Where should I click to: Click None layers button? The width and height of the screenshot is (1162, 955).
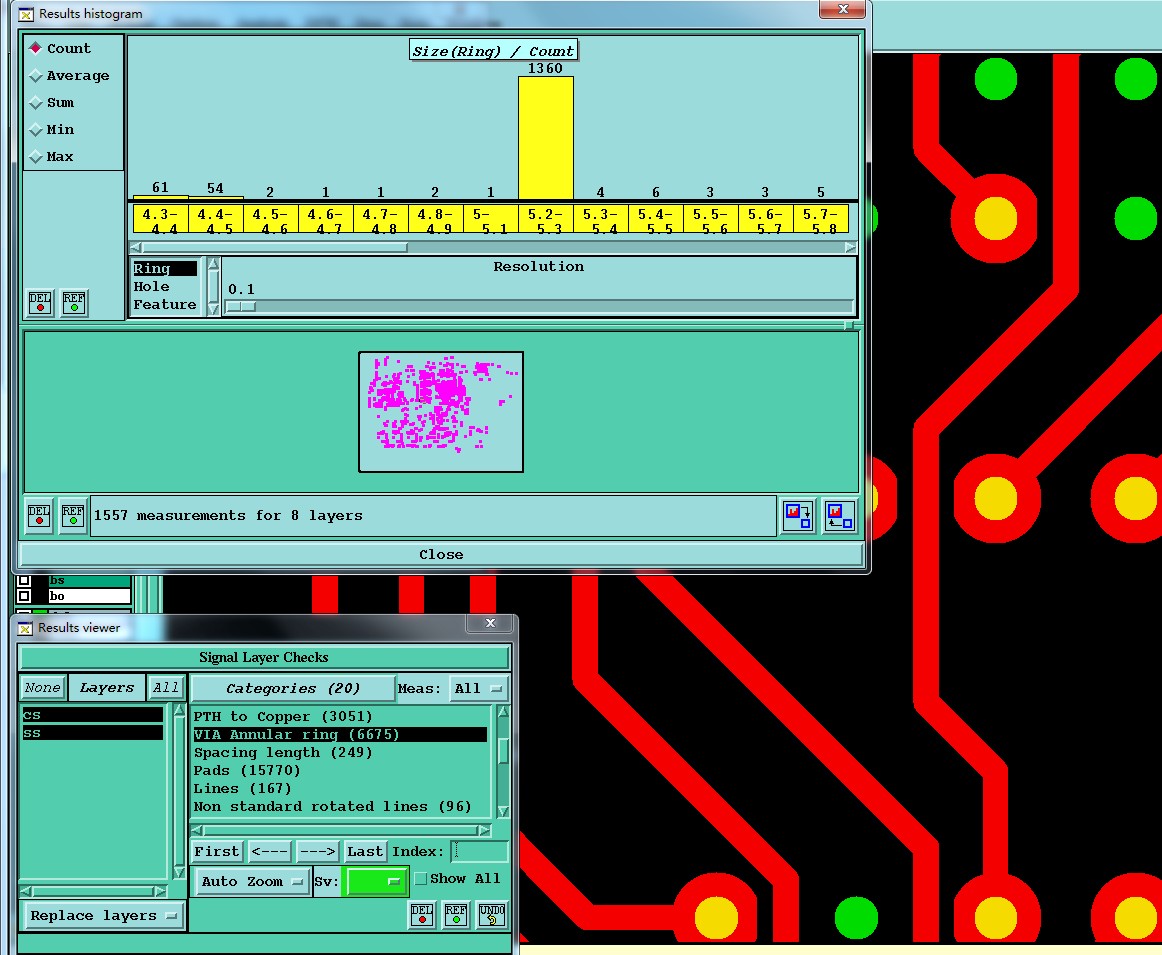tap(42, 688)
